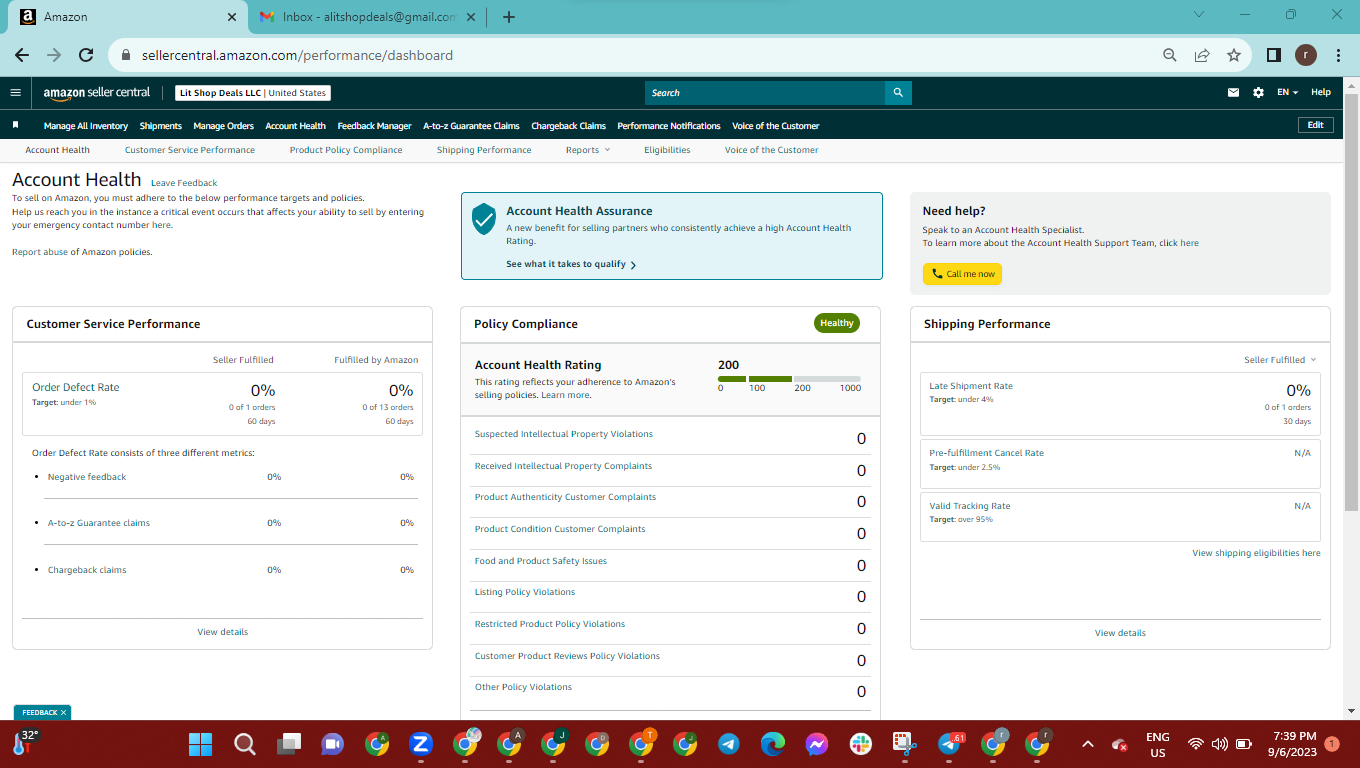Expand the Reports dropdown
The width and height of the screenshot is (1360, 768).
coord(587,150)
